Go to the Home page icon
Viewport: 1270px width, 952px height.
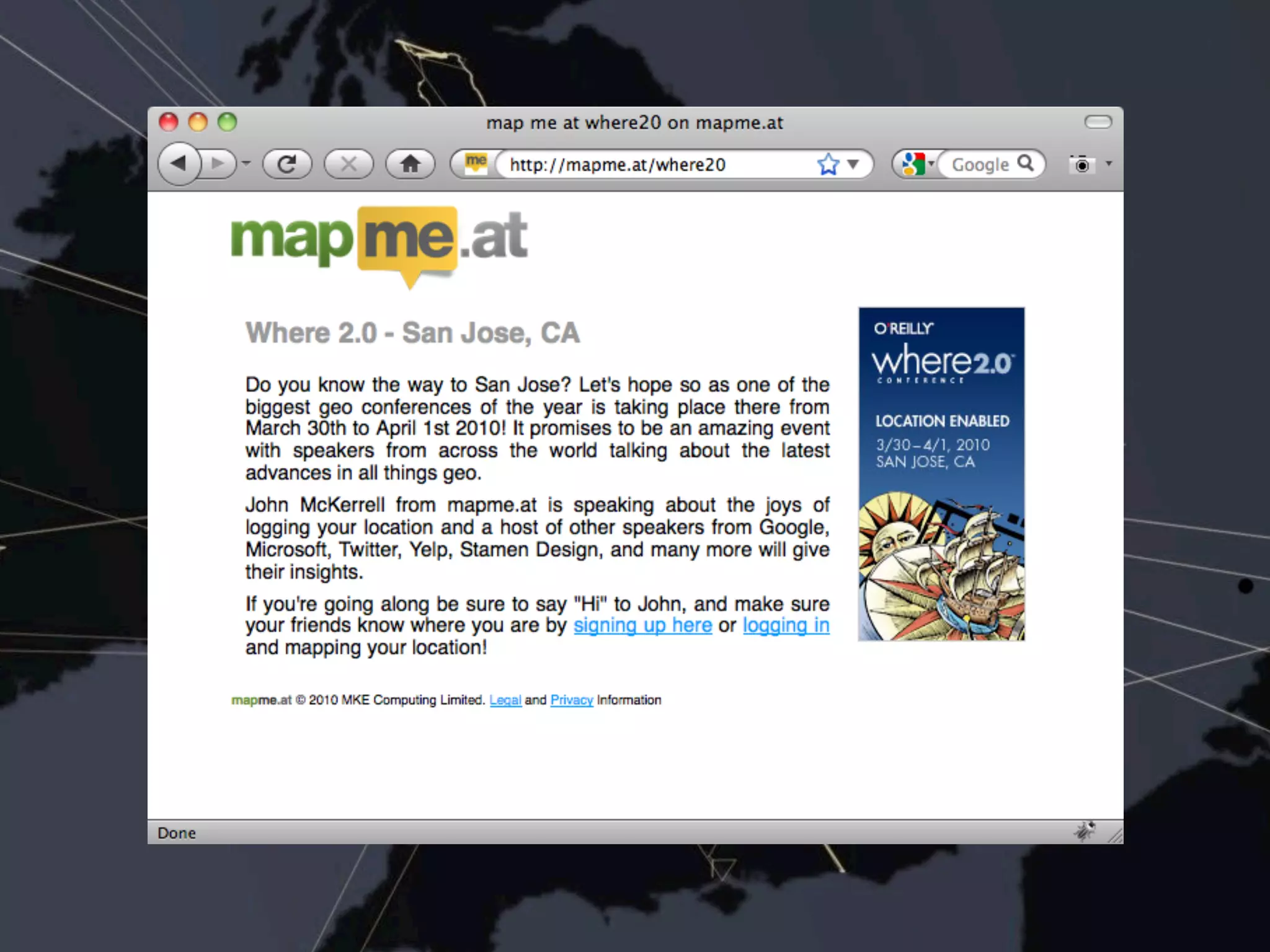pyautogui.click(x=410, y=164)
